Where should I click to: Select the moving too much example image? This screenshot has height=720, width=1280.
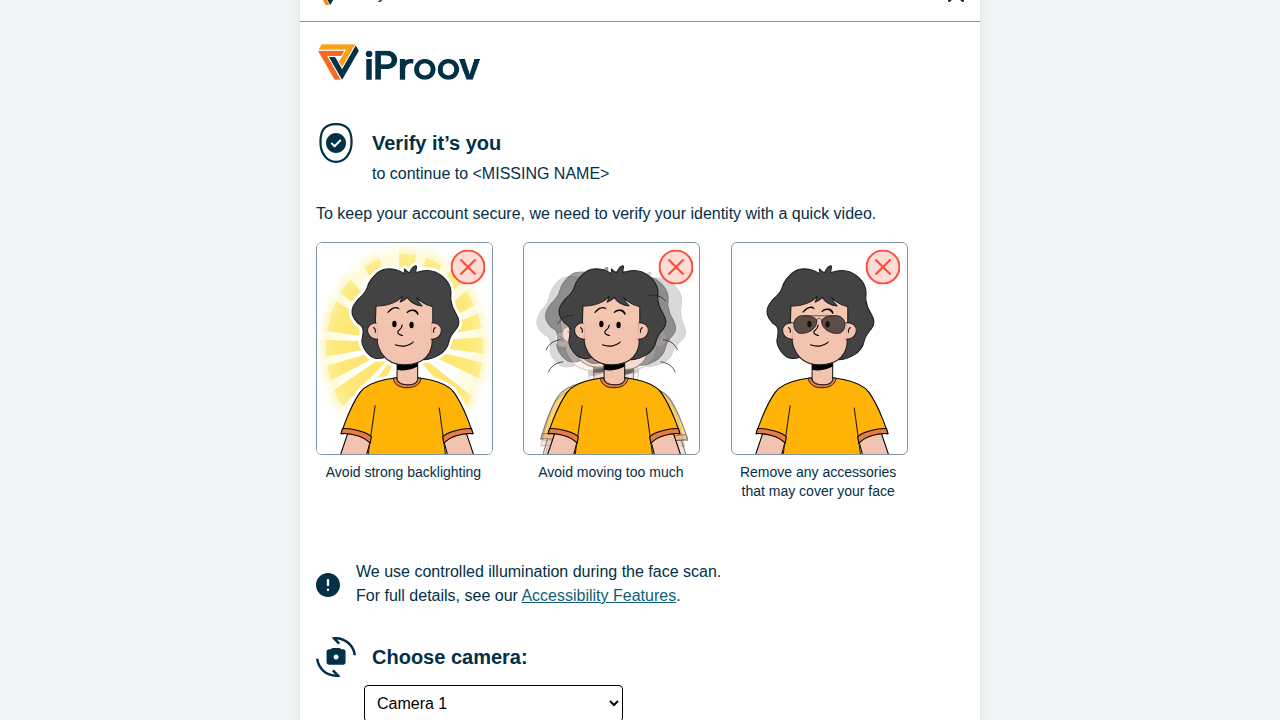[x=611, y=348]
